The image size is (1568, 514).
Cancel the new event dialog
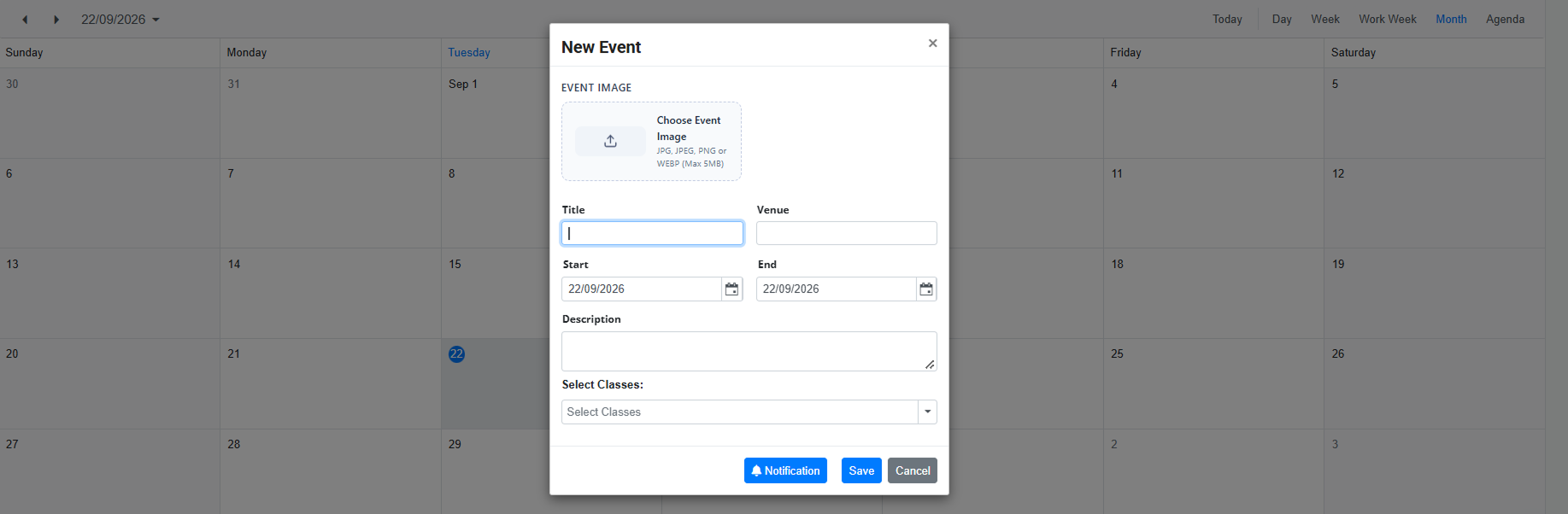pyautogui.click(x=913, y=470)
